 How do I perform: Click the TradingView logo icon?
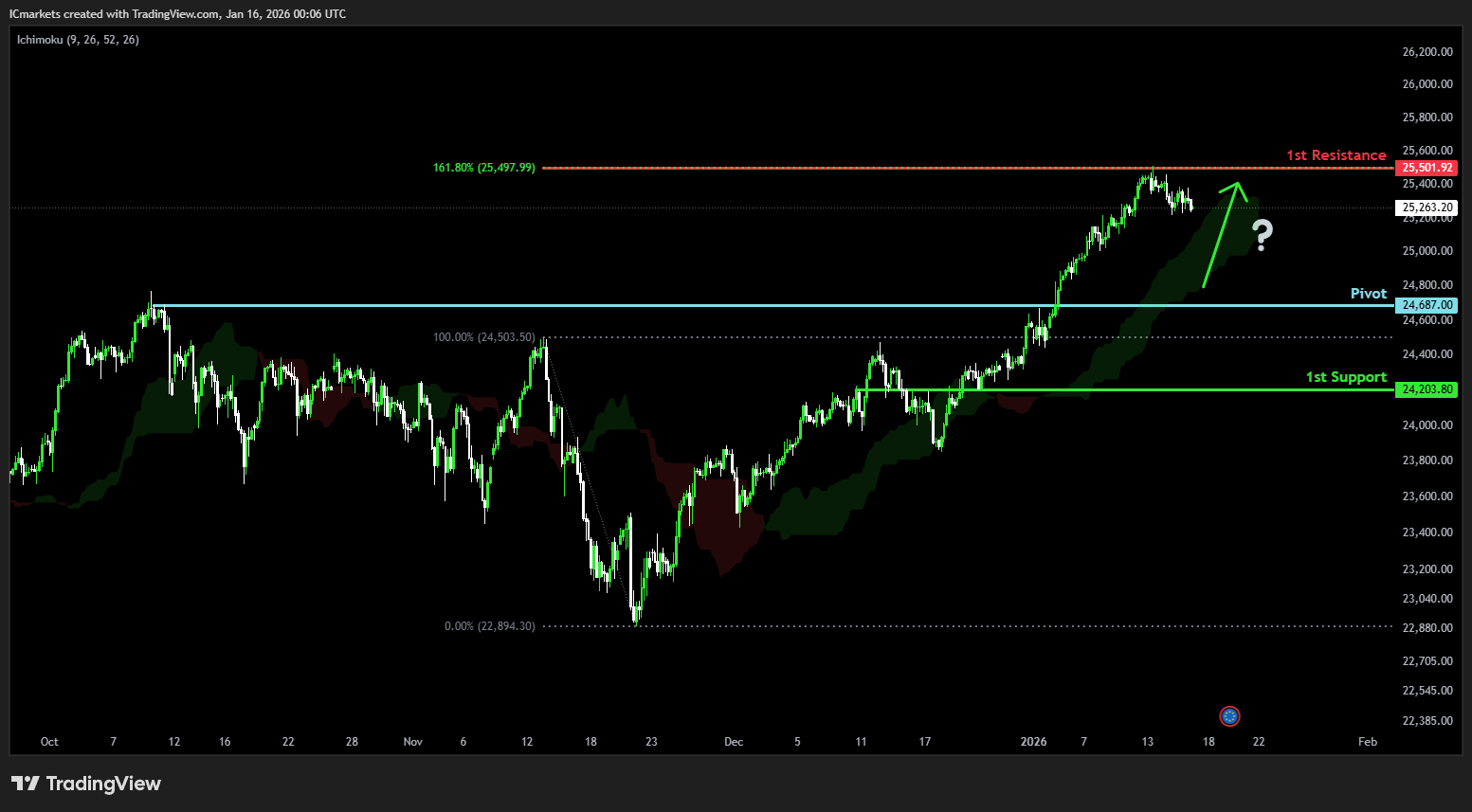point(26,784)
